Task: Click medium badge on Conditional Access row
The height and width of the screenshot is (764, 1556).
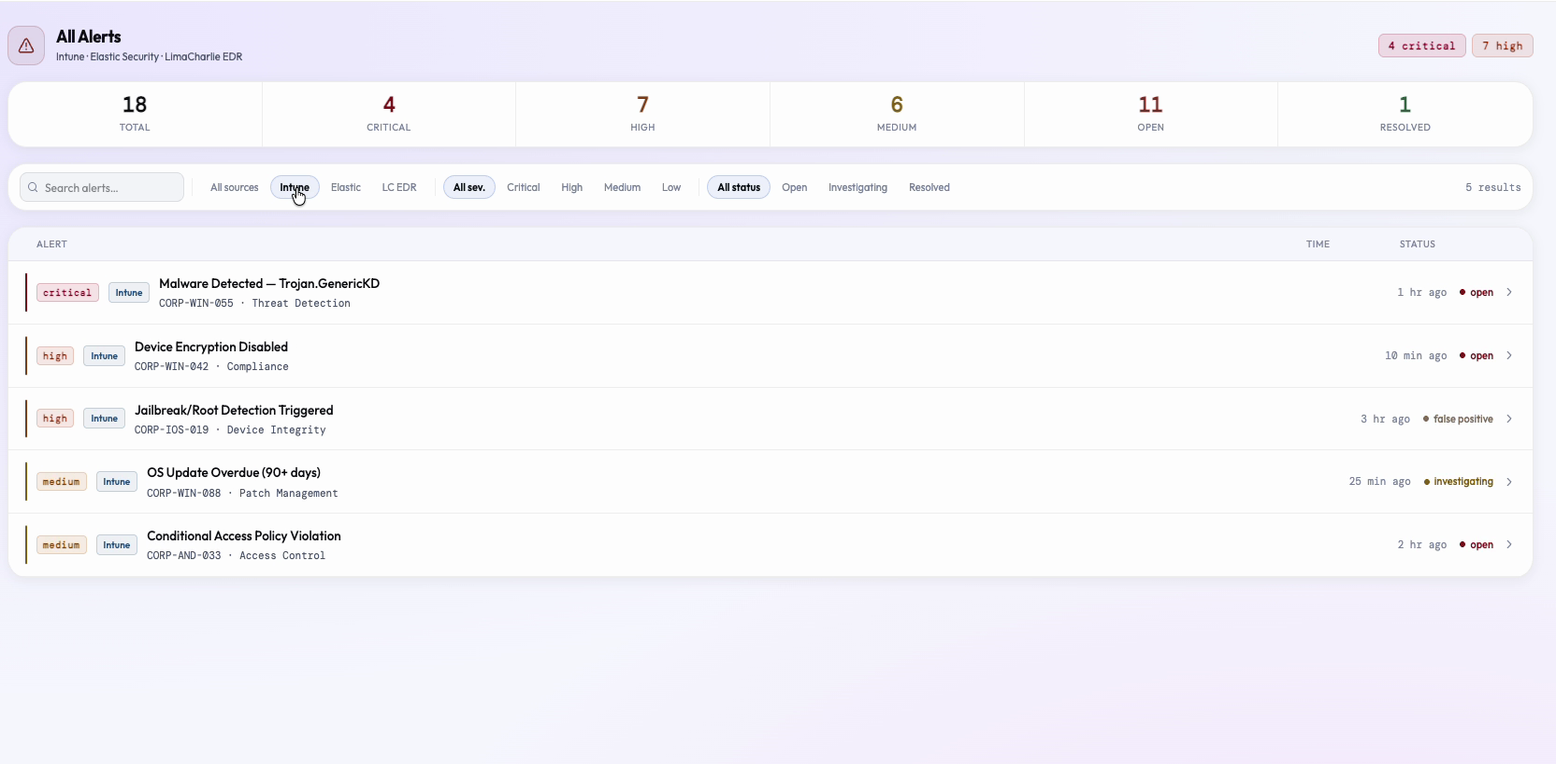Action: click(61, 545)
